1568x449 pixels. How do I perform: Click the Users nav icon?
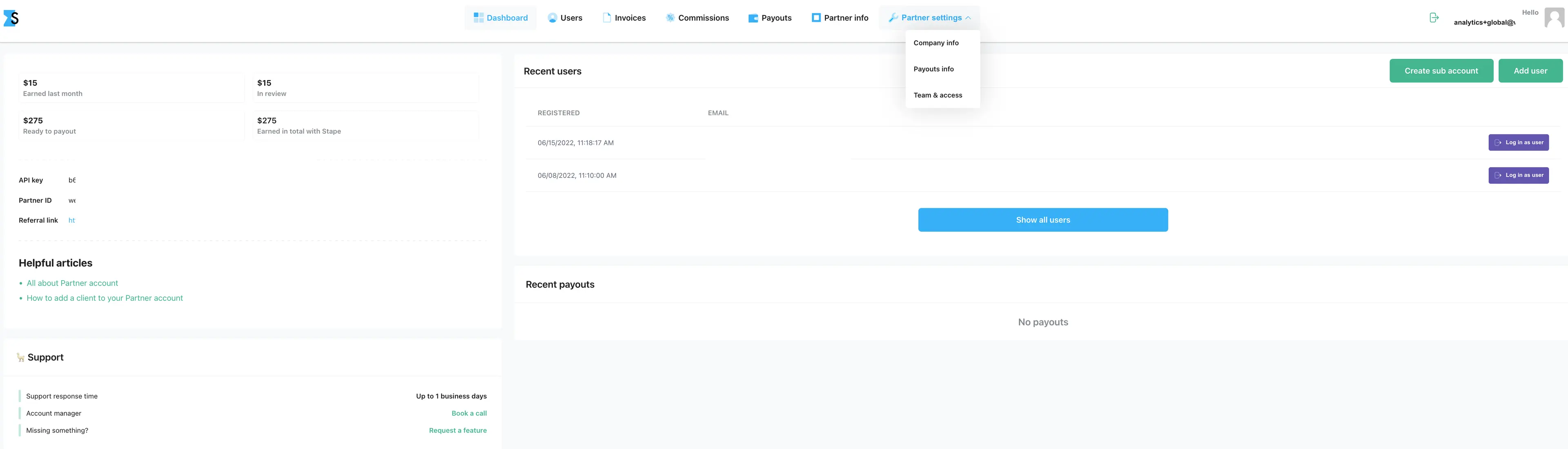pyautogui.click(x=552, y=18)
